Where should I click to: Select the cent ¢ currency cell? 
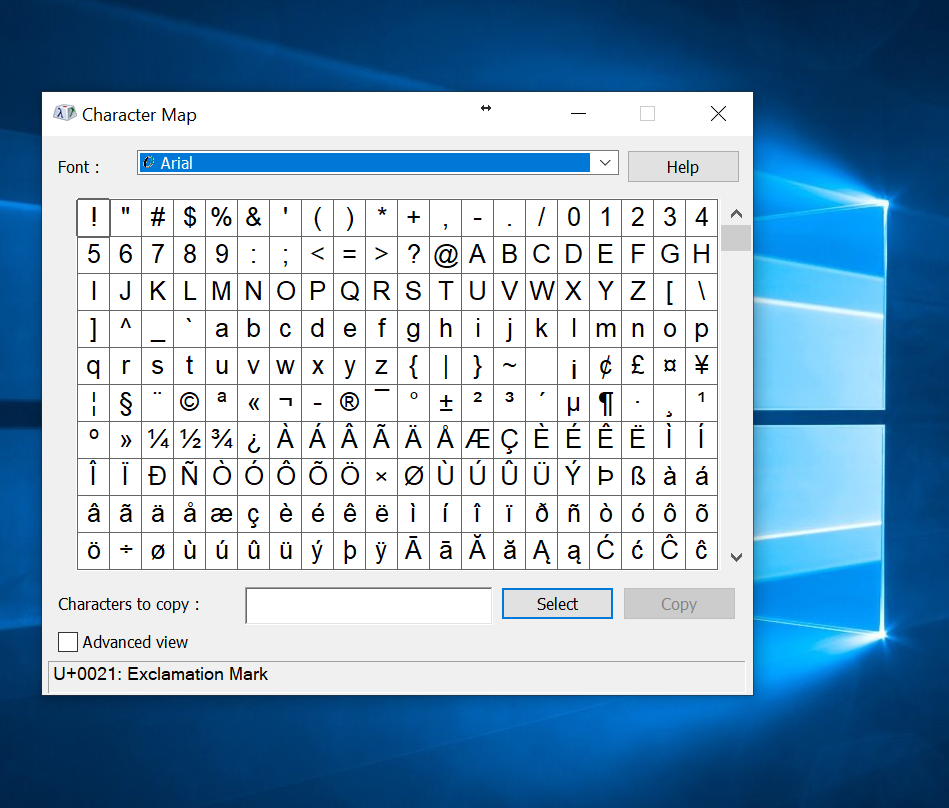(x=605, y=366)
